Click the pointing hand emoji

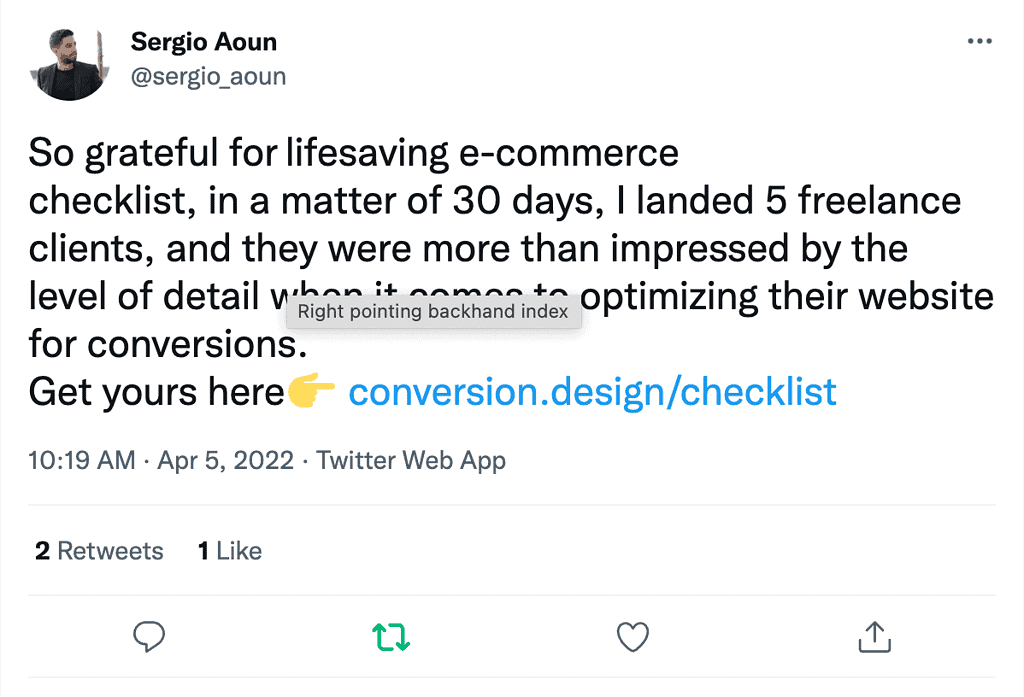(x=312, y=393)
